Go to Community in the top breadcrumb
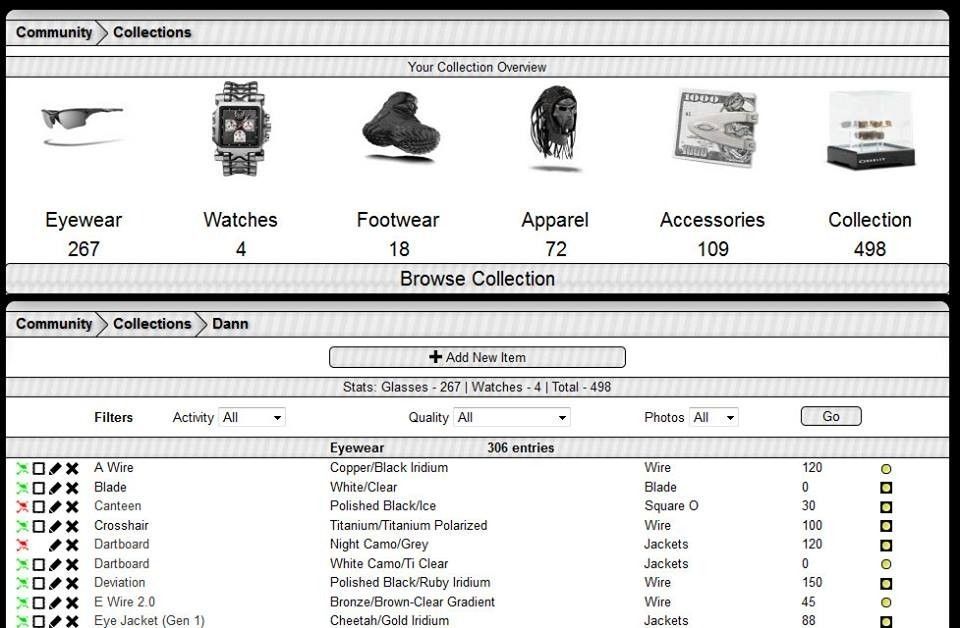 54,32
